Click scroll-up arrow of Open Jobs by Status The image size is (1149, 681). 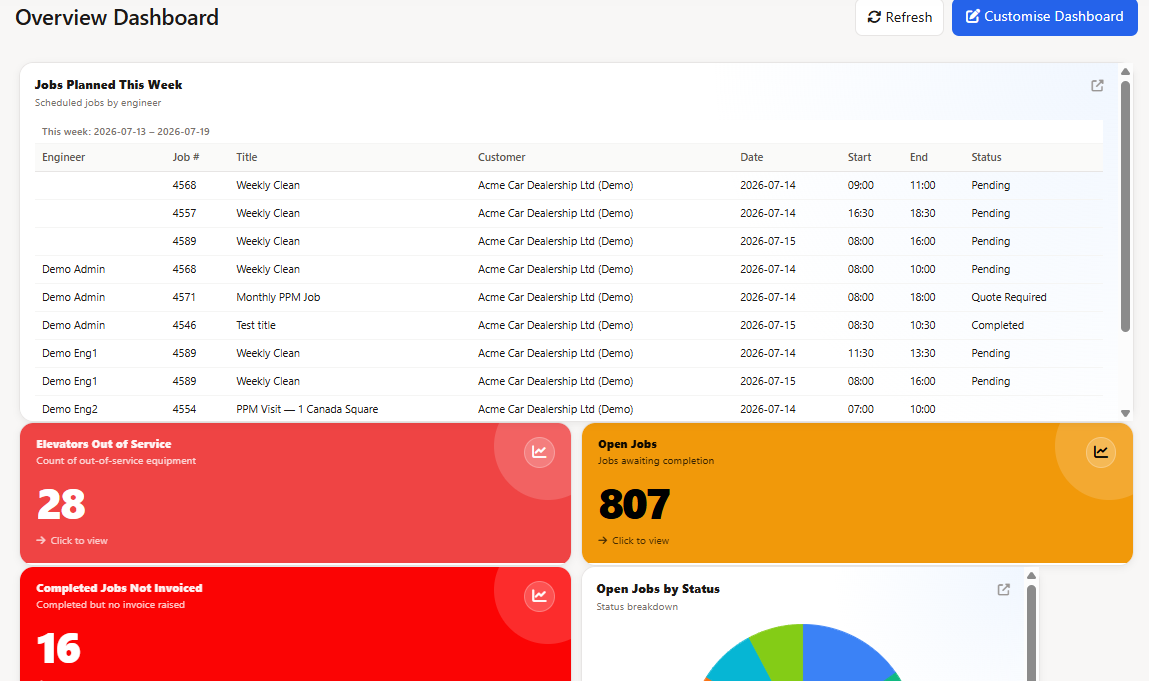point(1031,575)
